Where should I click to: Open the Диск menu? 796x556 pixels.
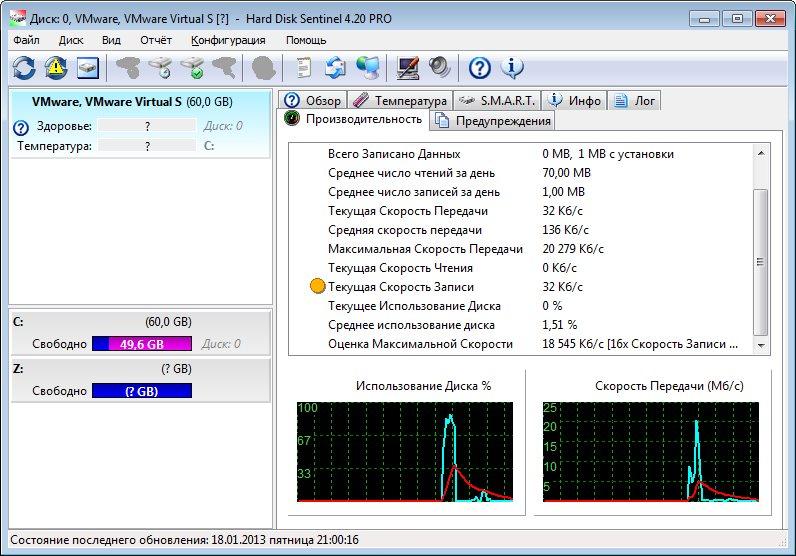coord(71,40)
